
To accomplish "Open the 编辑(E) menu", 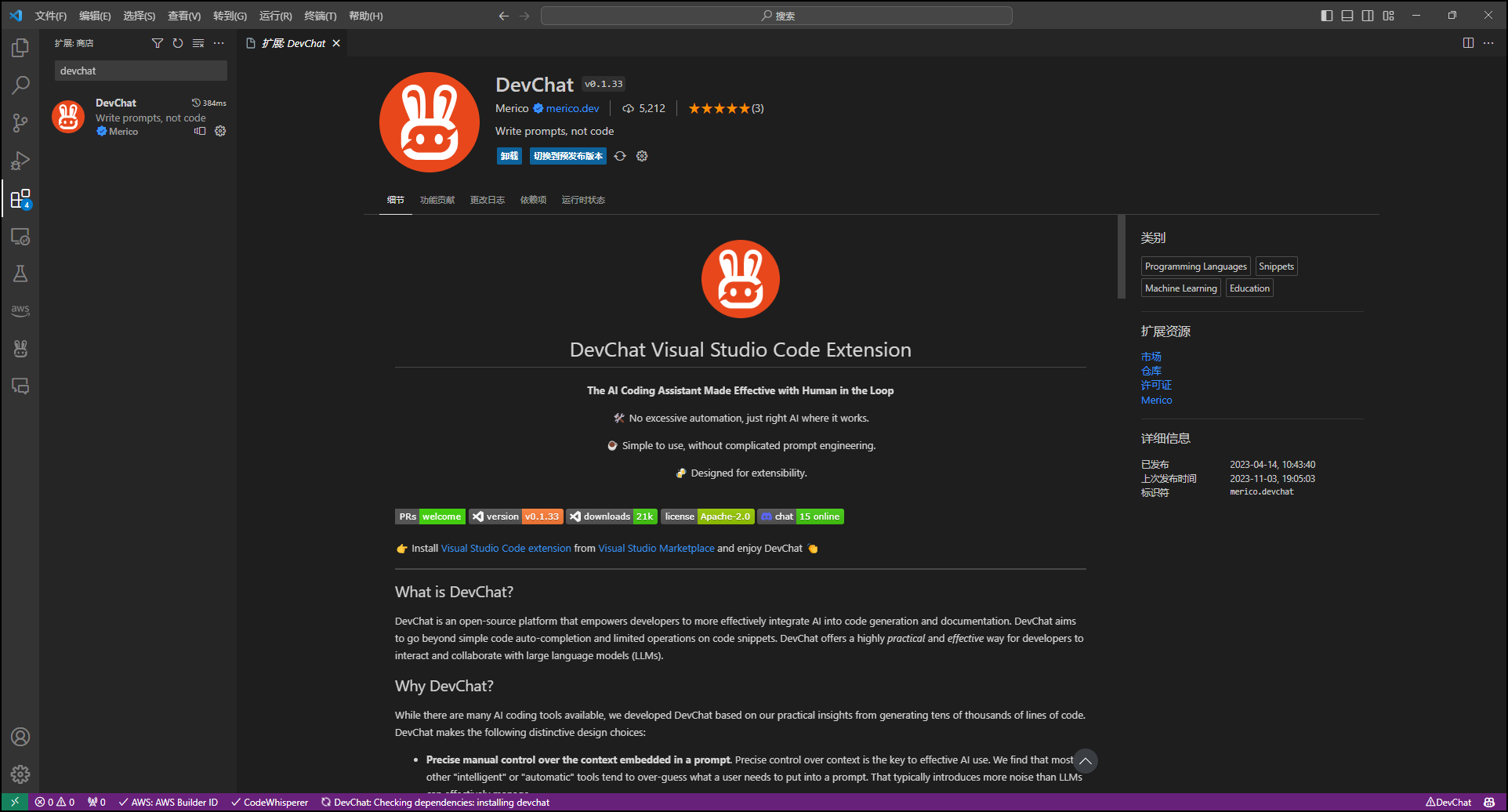I will [x=95, y=16].
